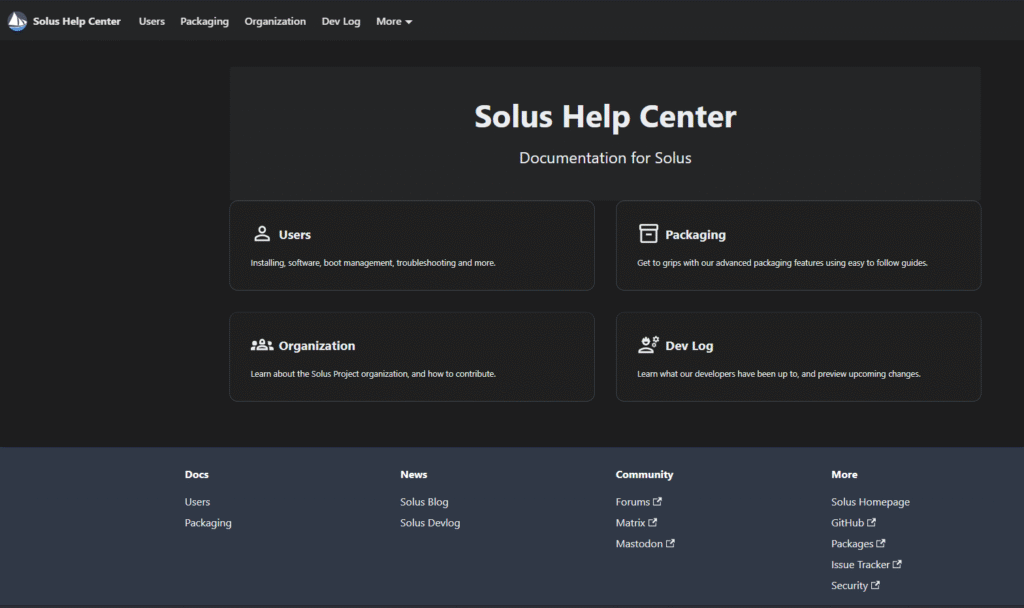Click the Packaging box icon

[x=648, y=234]
